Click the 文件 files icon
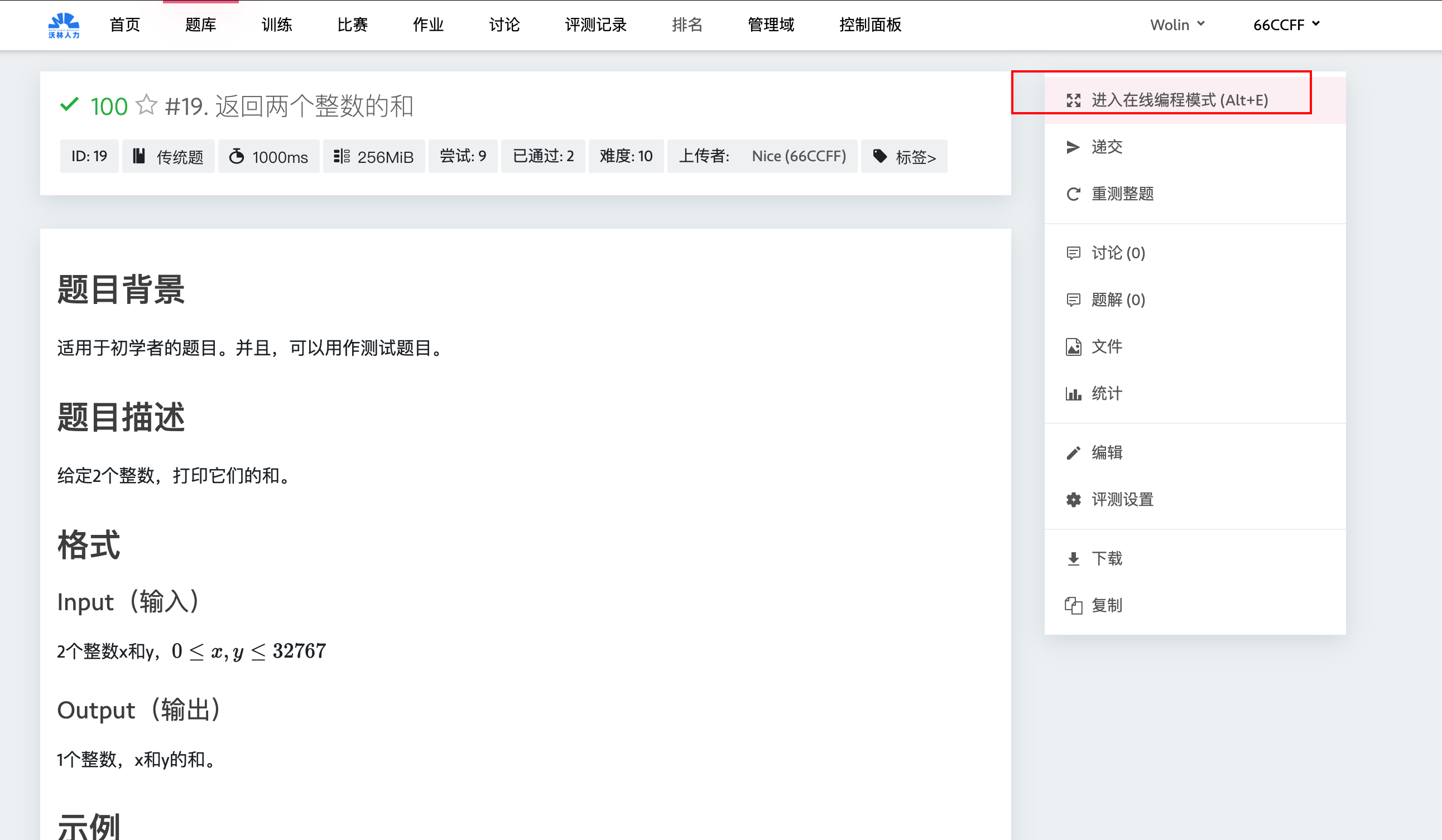The height and width of the screenshot is (840, 1442). click(1073, 347)
